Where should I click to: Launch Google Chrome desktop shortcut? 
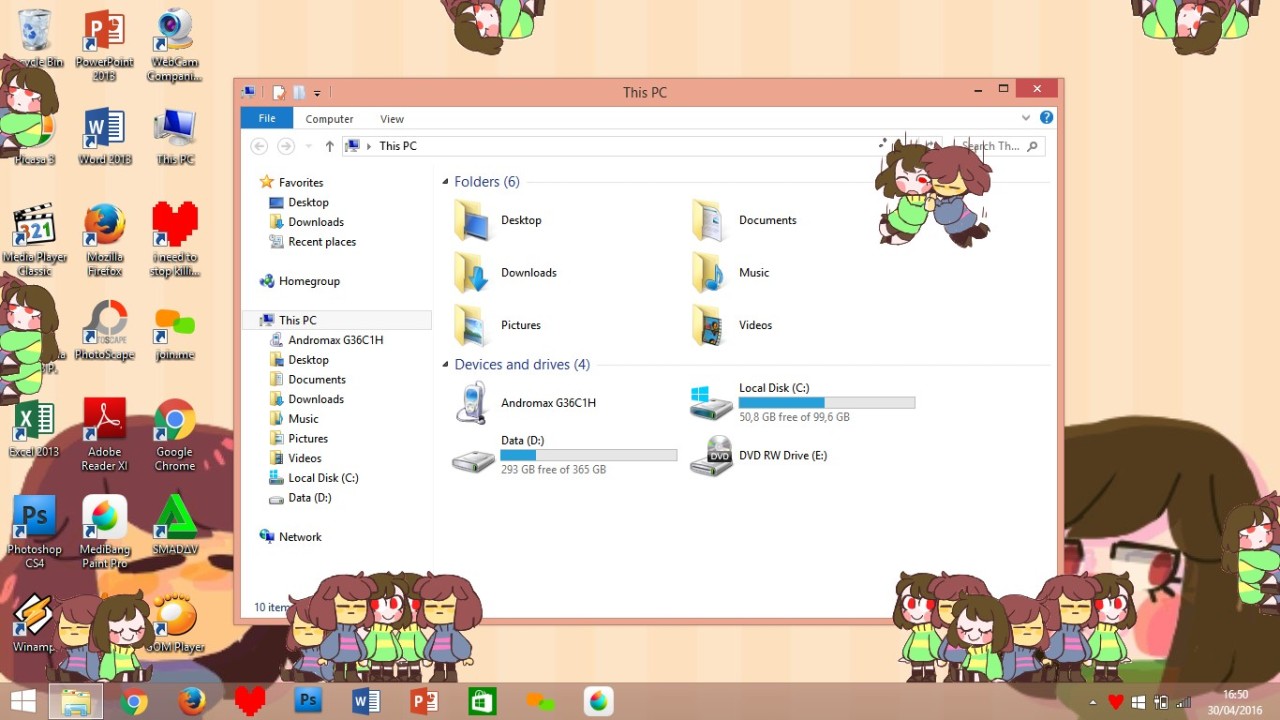point(175,435)
